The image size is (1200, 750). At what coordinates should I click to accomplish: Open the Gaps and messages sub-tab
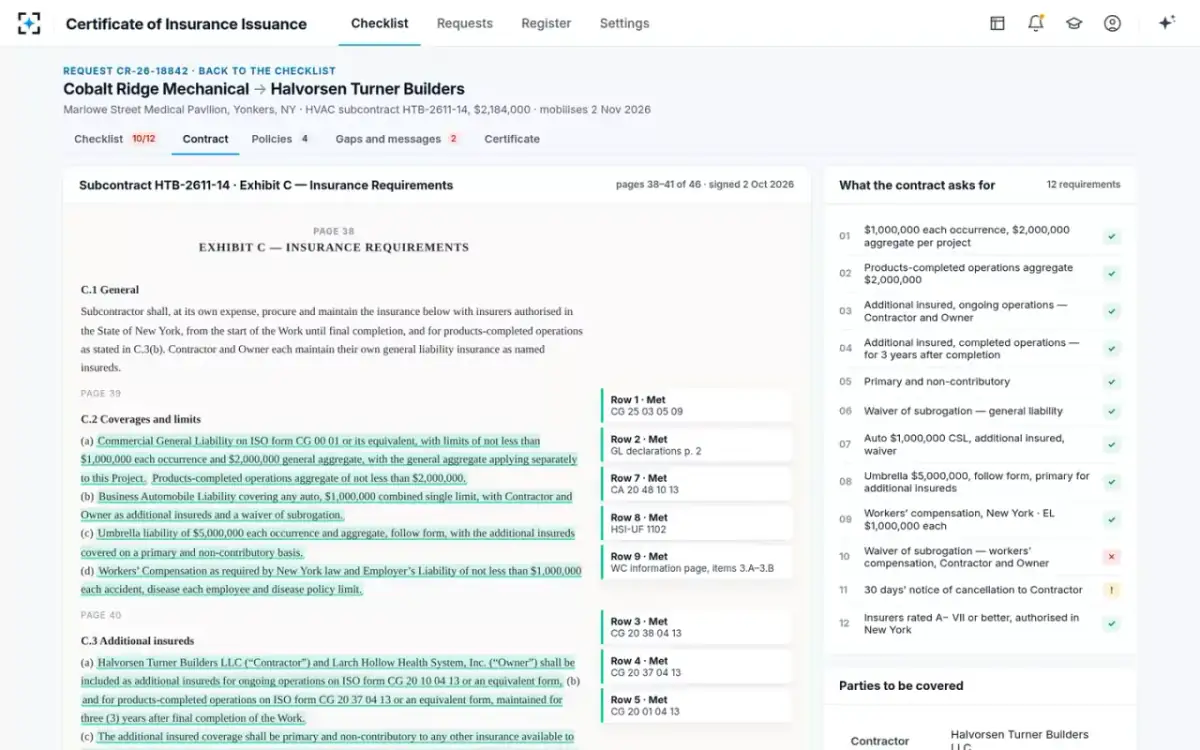[x=397, y=139]
